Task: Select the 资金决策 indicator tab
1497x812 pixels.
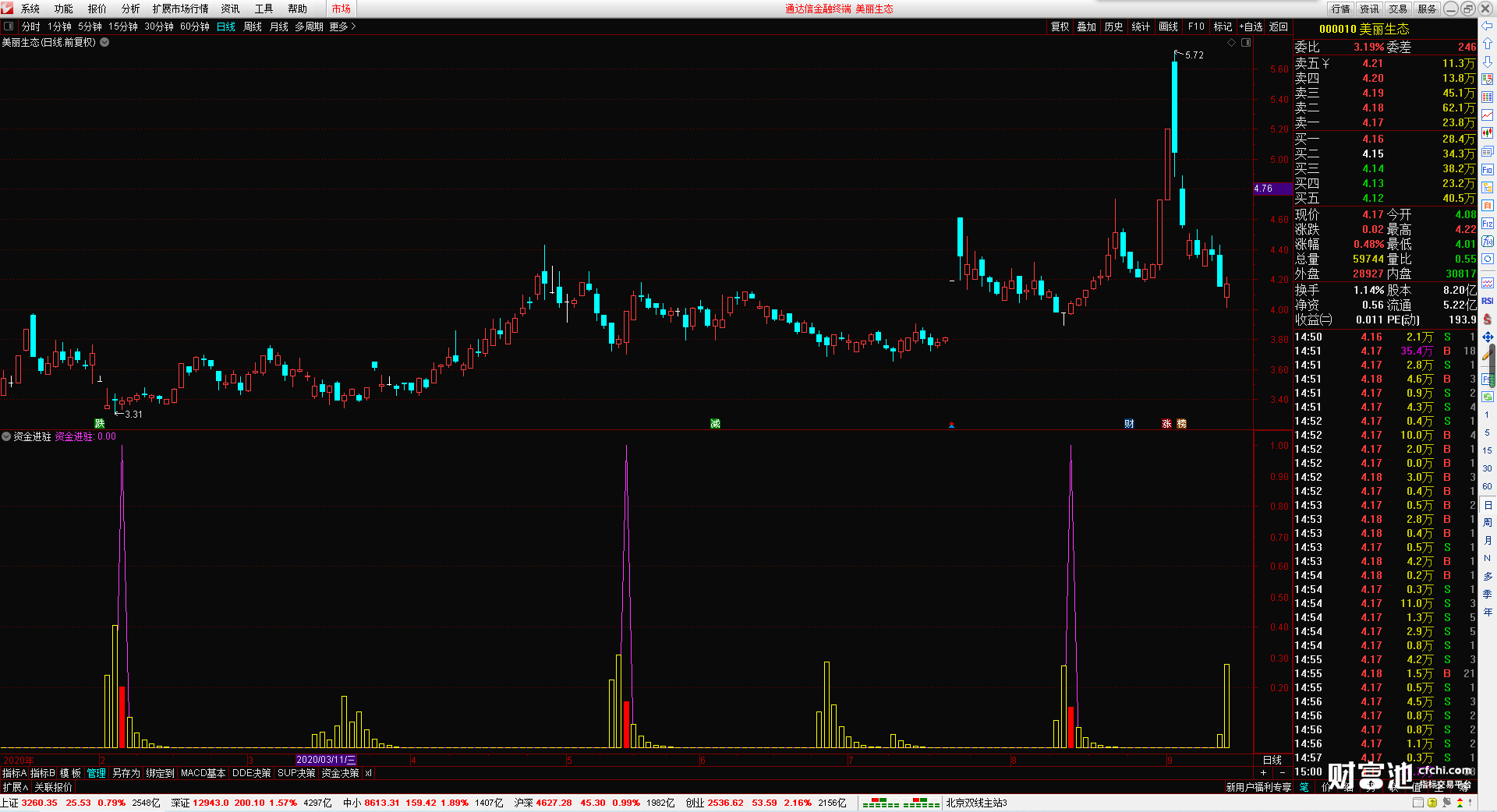Action: (340, 773)
